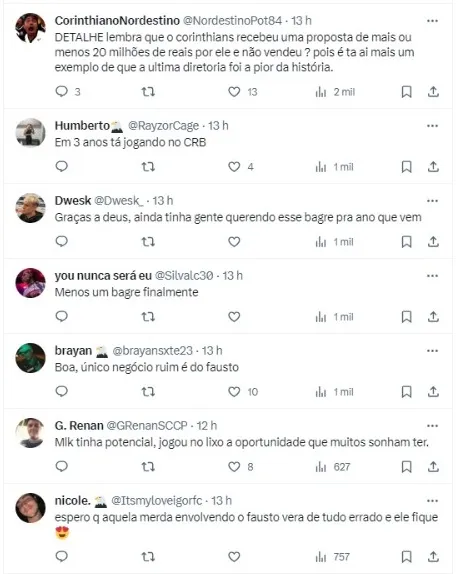Reply to brayan's tweet

62,391
